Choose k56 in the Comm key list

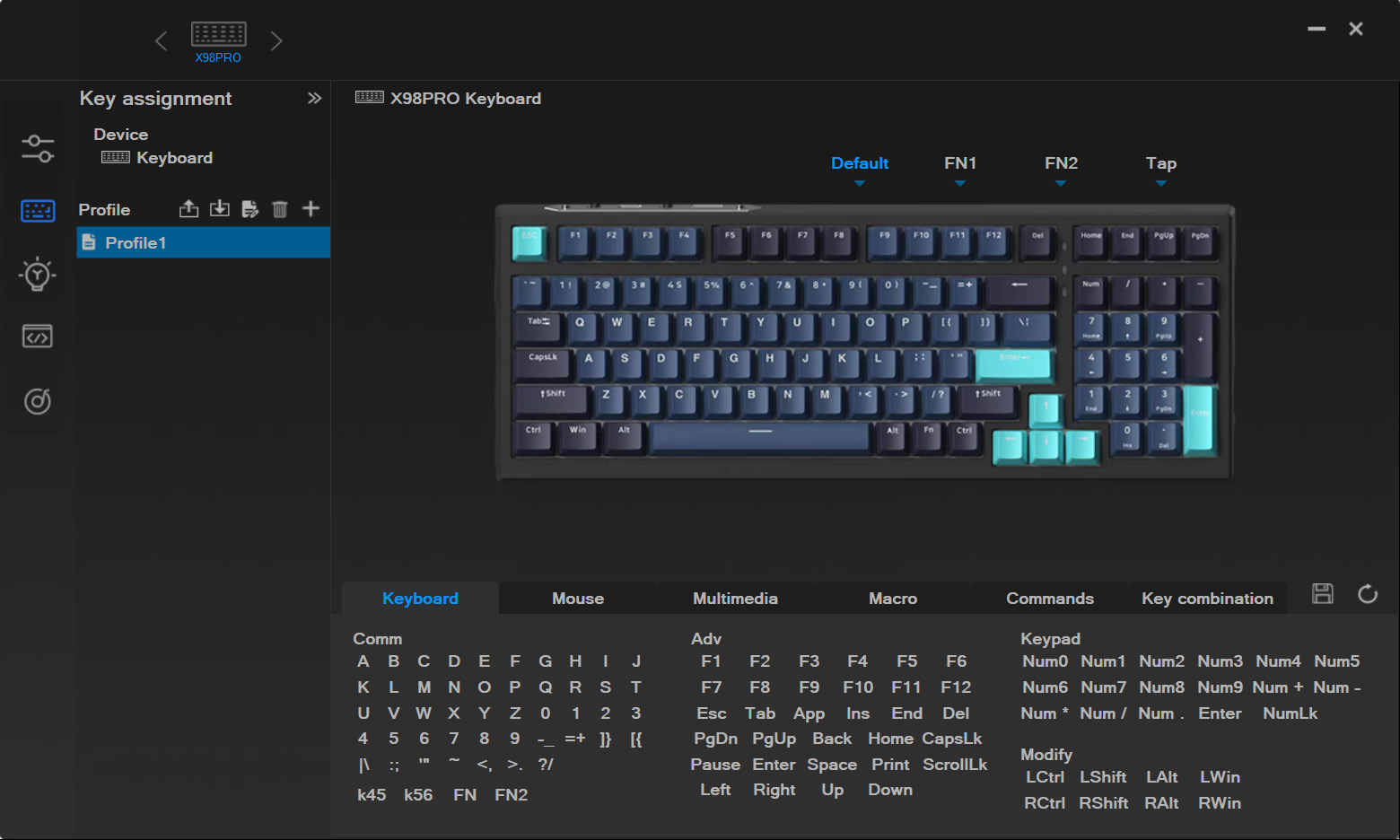coord(418,795)
